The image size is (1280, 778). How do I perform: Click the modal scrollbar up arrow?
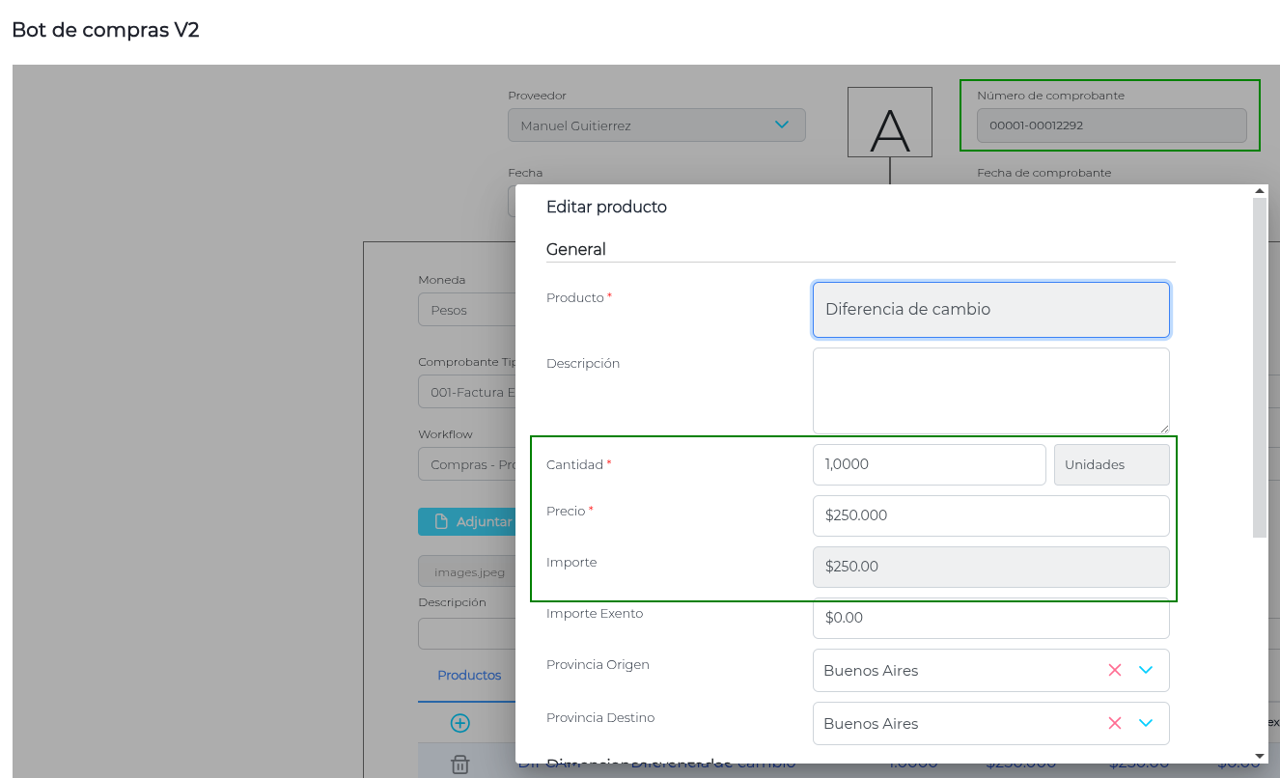tap(1260, 191)
